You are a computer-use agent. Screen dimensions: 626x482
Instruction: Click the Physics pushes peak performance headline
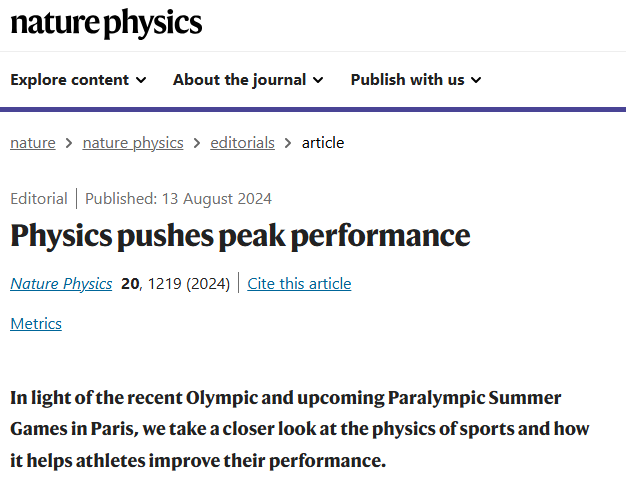click(240, 236)
